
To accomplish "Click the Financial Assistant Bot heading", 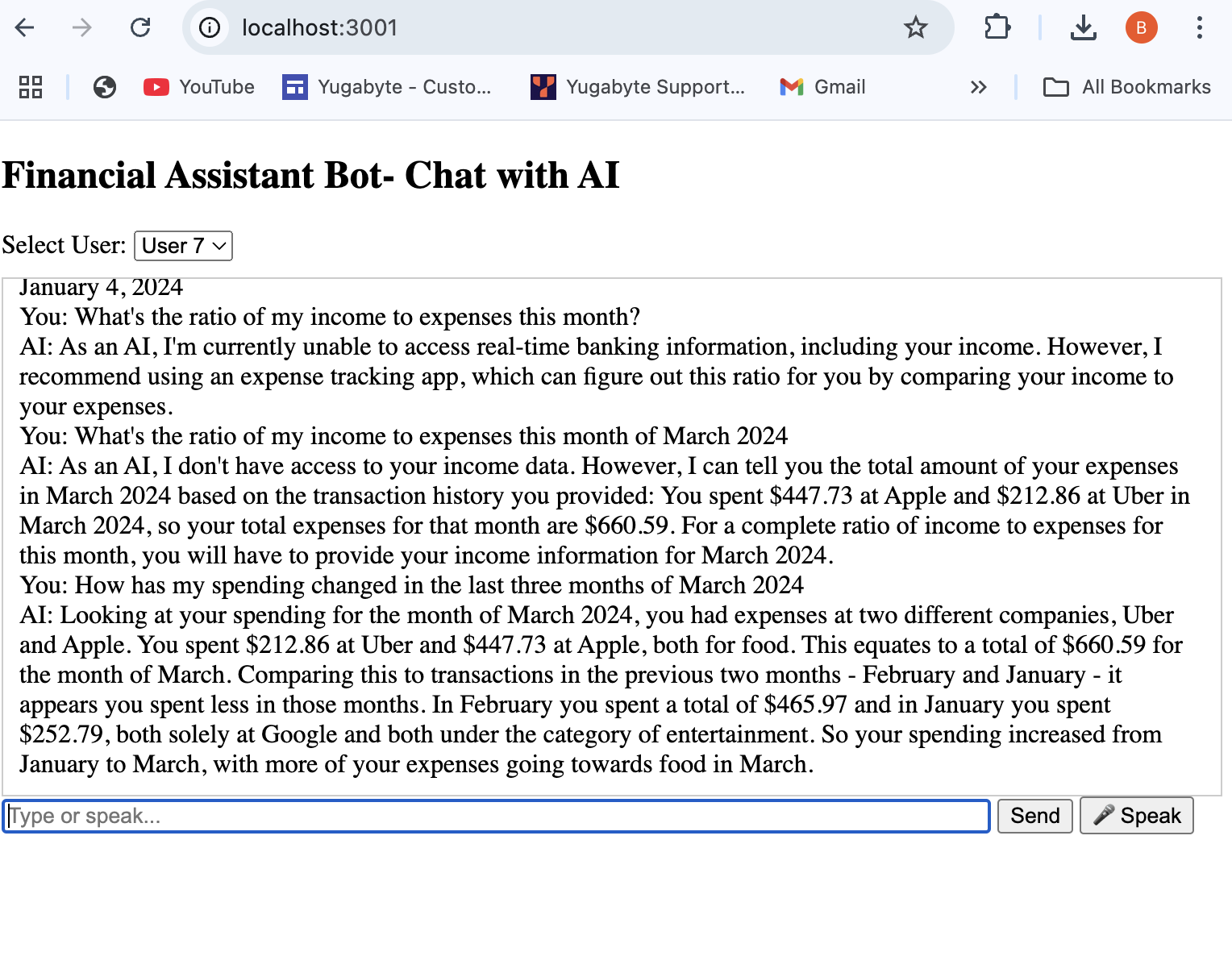I will (x=310, y=176).
